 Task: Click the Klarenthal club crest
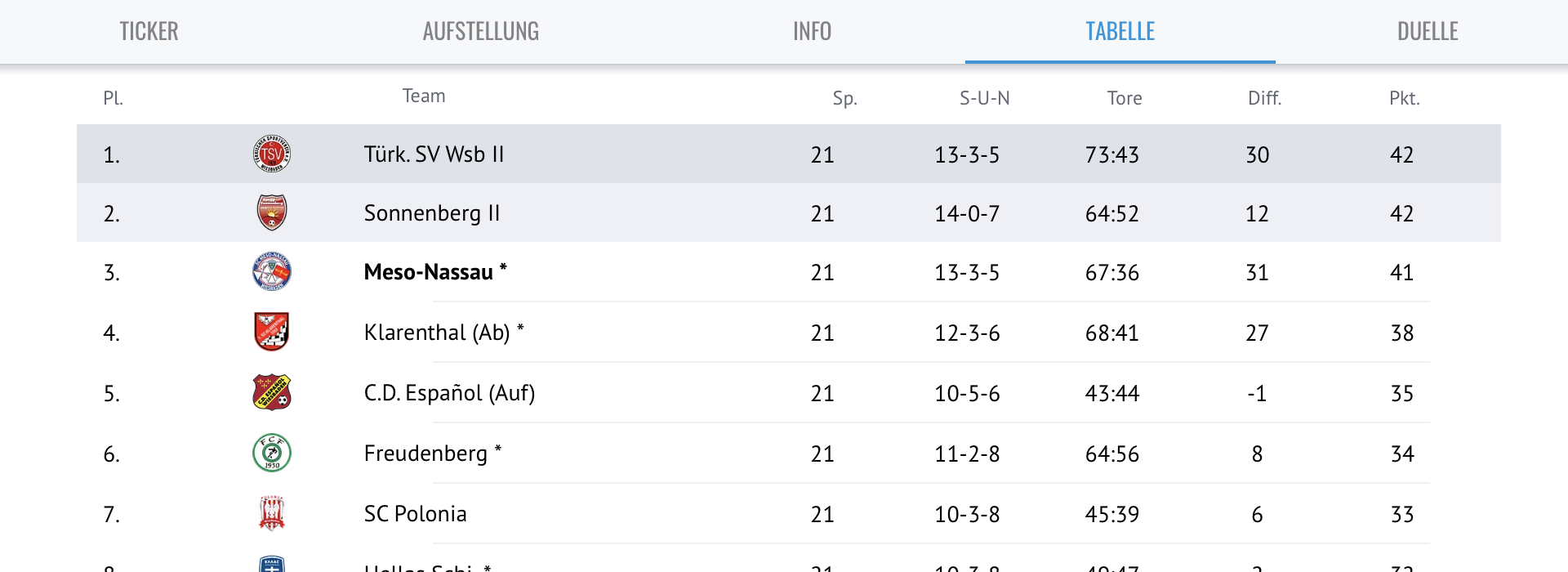[x=273, y=333]
